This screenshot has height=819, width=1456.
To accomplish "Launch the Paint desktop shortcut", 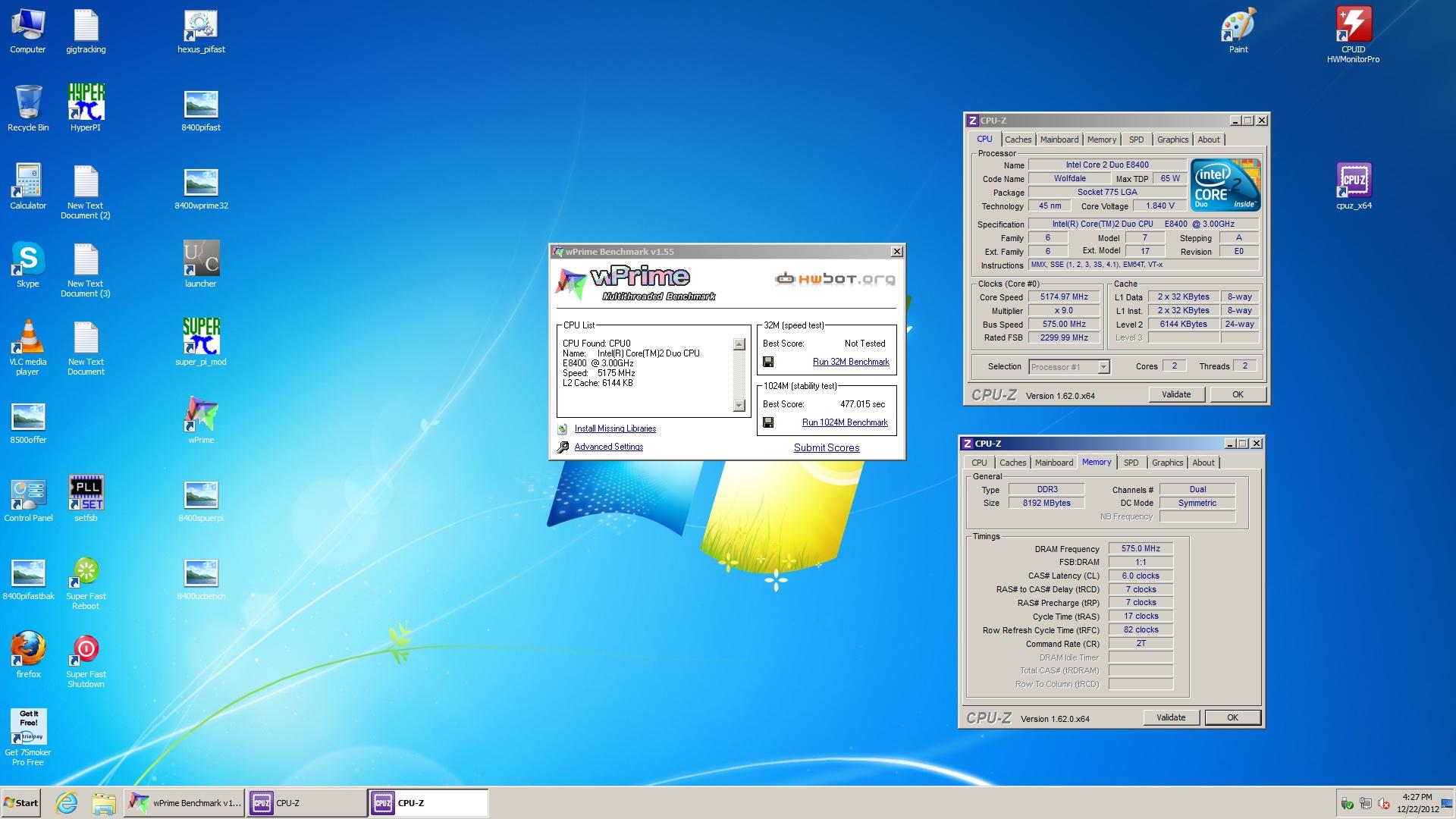I will 1238,32.
